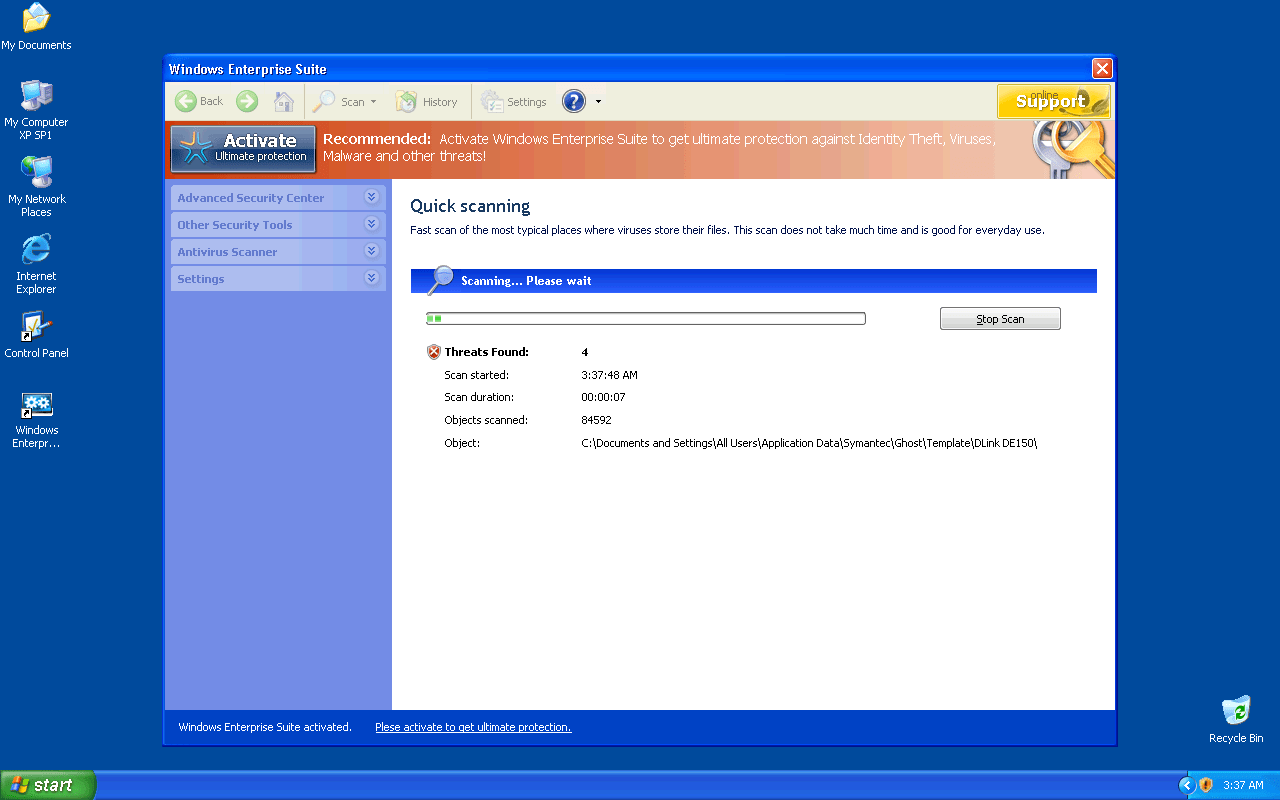Click the security shield tray icon

click(x=1206, y=785)
